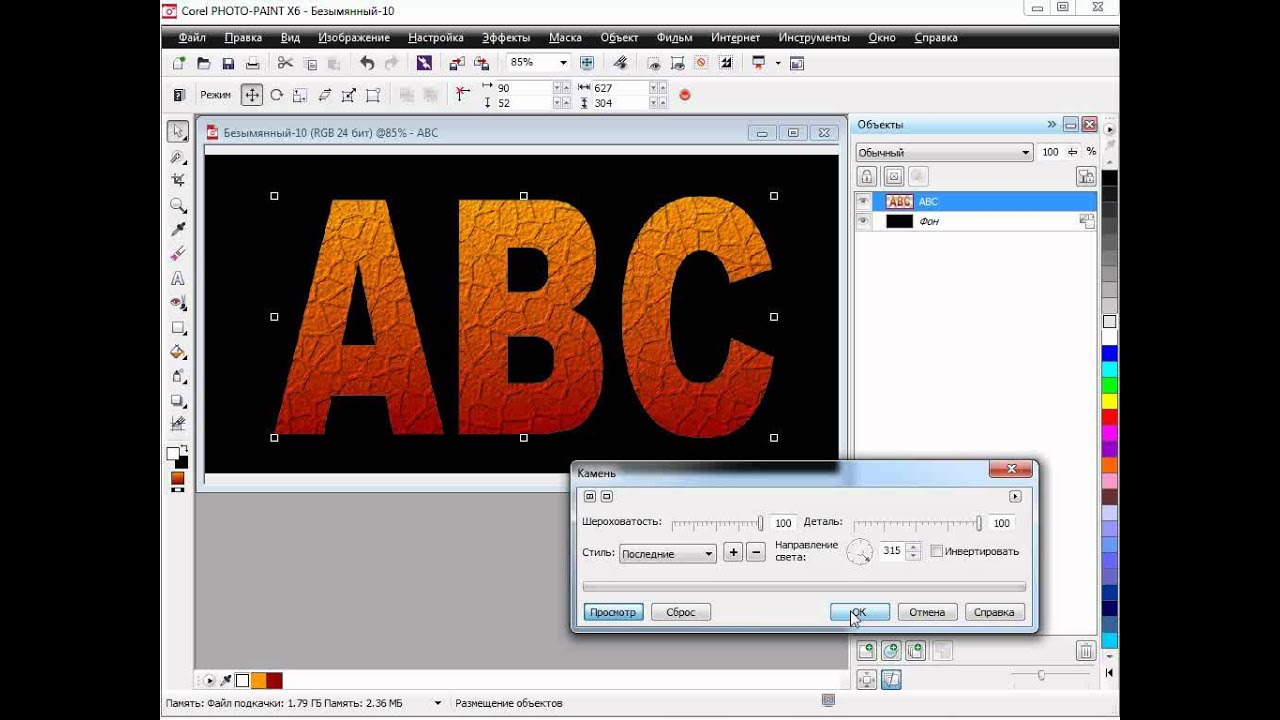Open the Изображение menu
The height and width of the screenshot is (720, 1280).
click(x=354, y=37)
